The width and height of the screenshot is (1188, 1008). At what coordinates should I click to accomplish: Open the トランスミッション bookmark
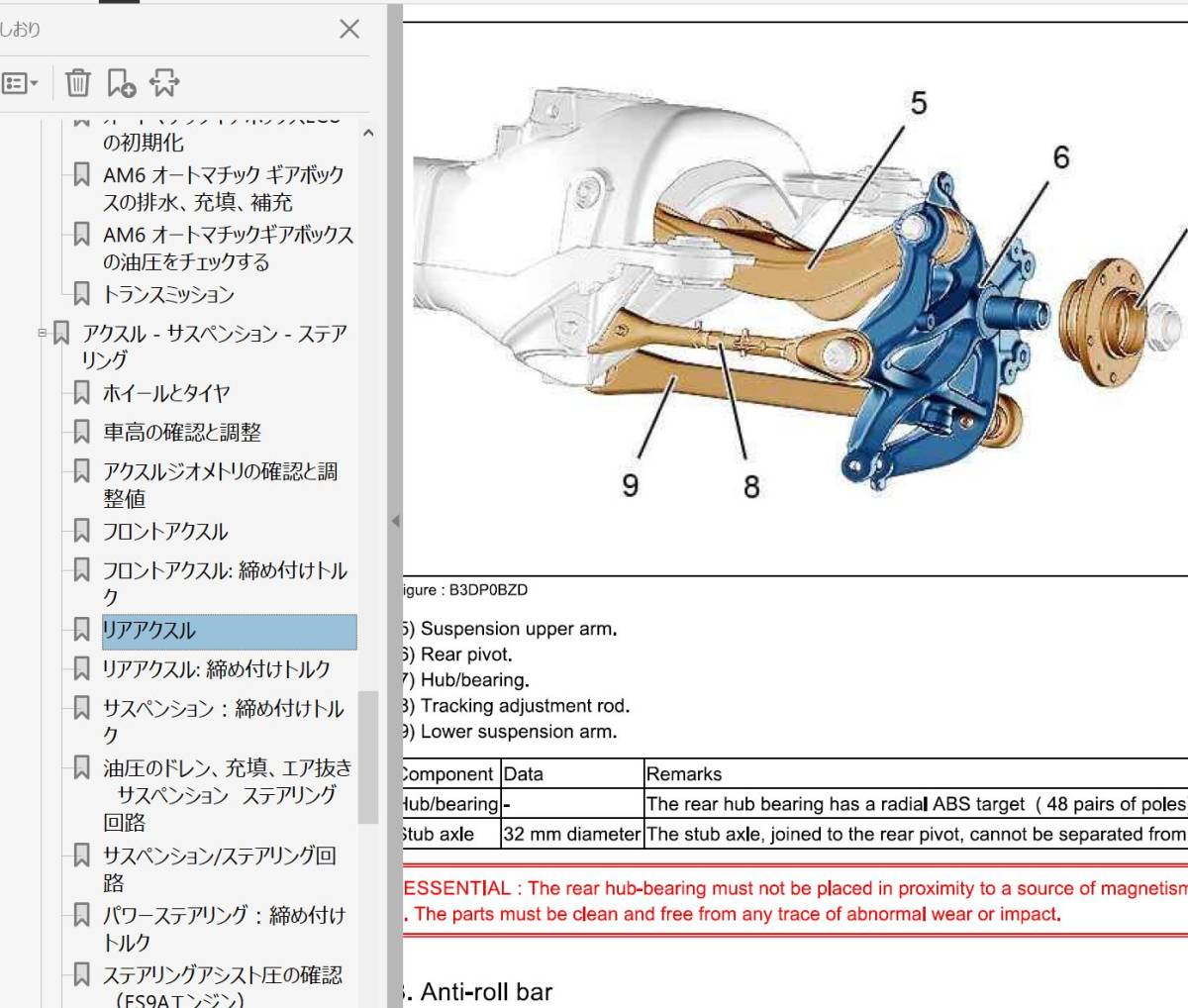(168, 294)
